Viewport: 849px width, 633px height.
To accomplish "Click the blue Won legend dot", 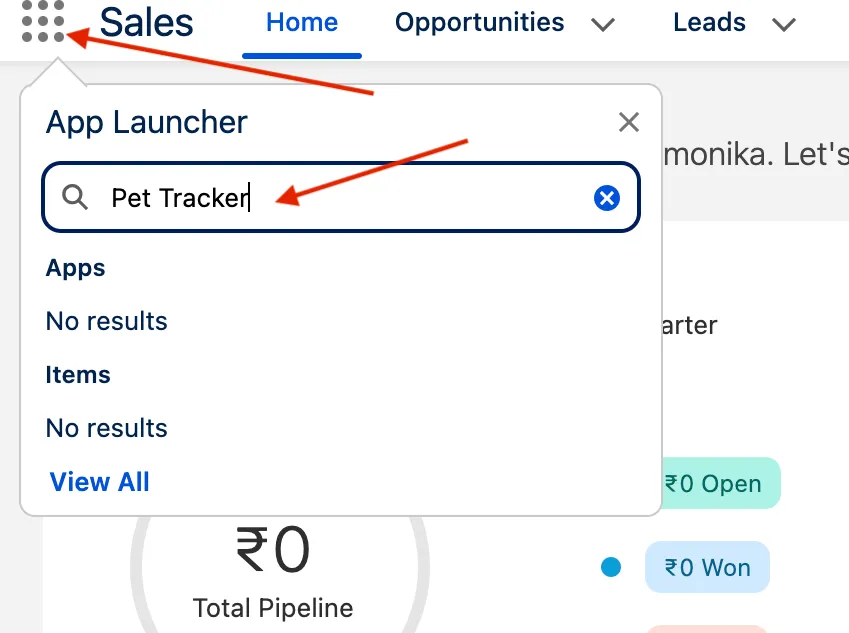I will click(610, 568).
